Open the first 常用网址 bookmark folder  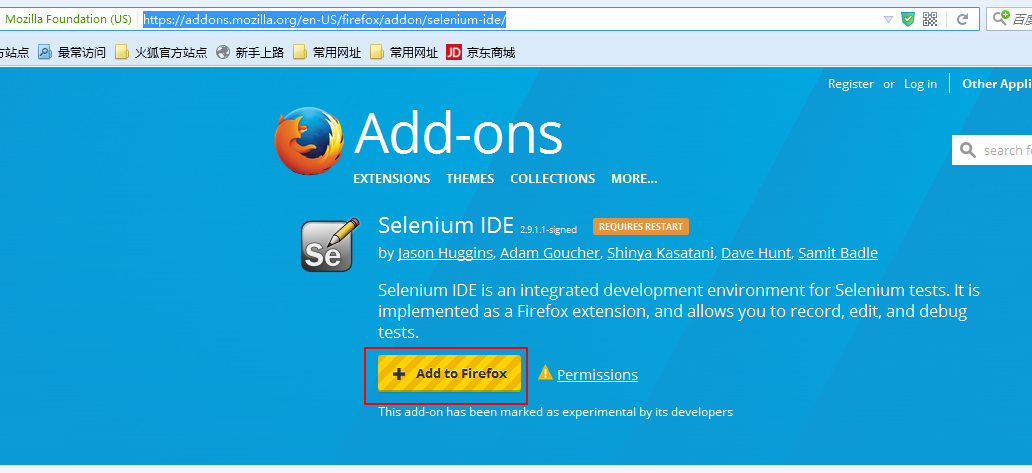(x=327, y=53)
